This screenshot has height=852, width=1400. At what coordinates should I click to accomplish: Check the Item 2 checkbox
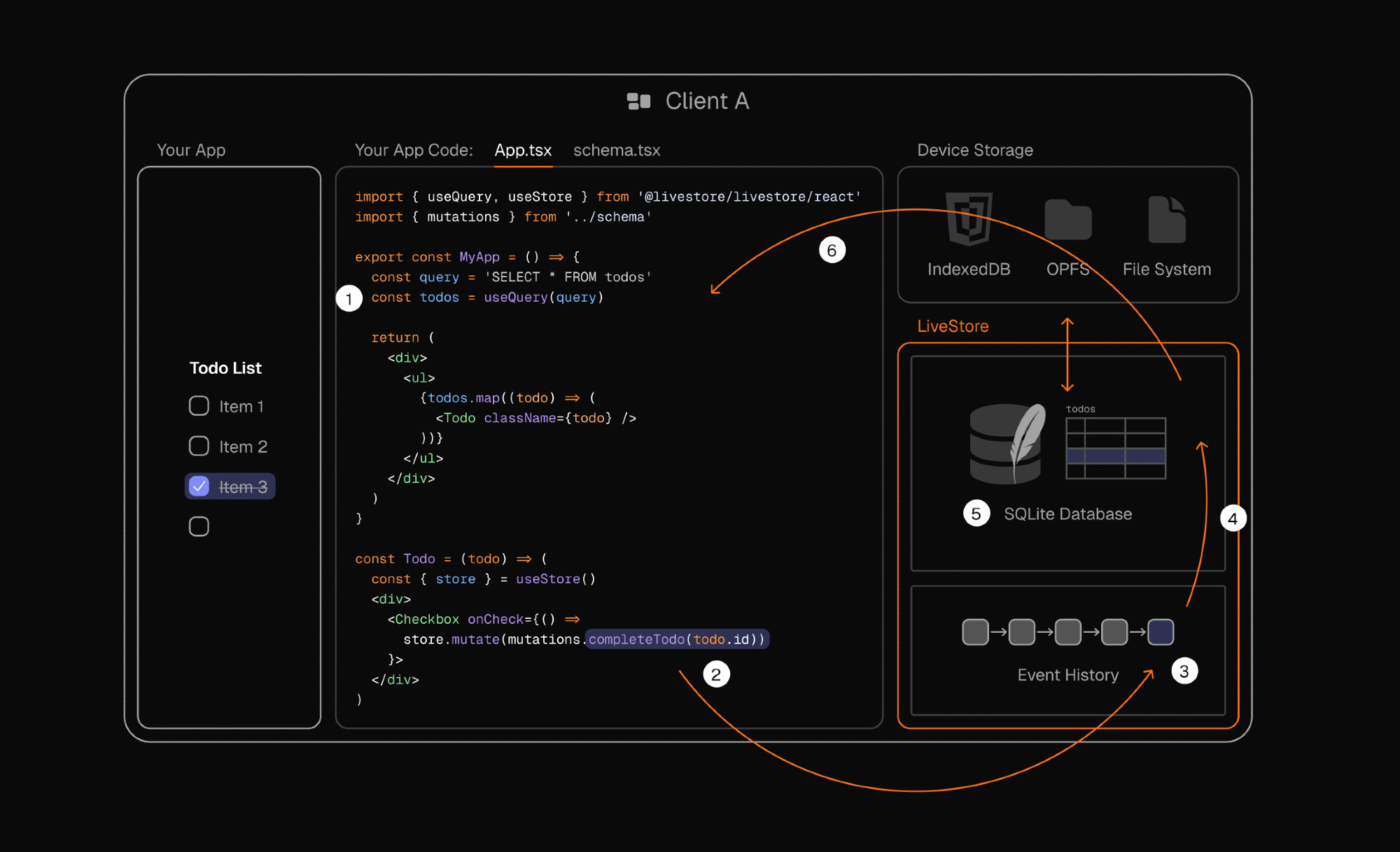199,446
